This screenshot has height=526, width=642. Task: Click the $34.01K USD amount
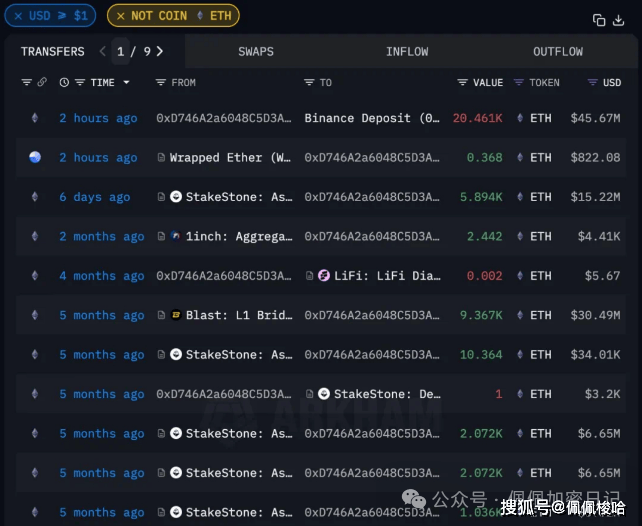pyautogui.click(x=595, y=355)
